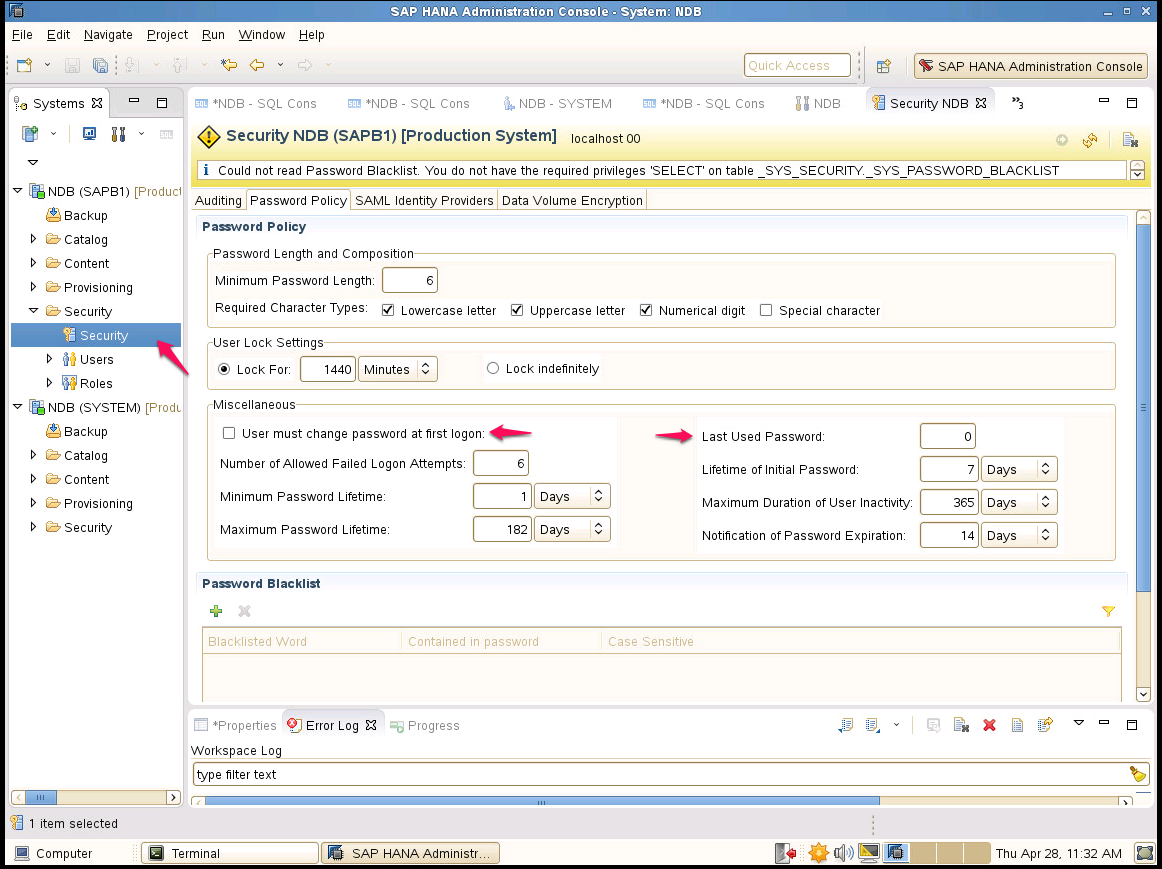Click the document-with-X icon in Security header
1162x869 pixels.
(1129, 139)
